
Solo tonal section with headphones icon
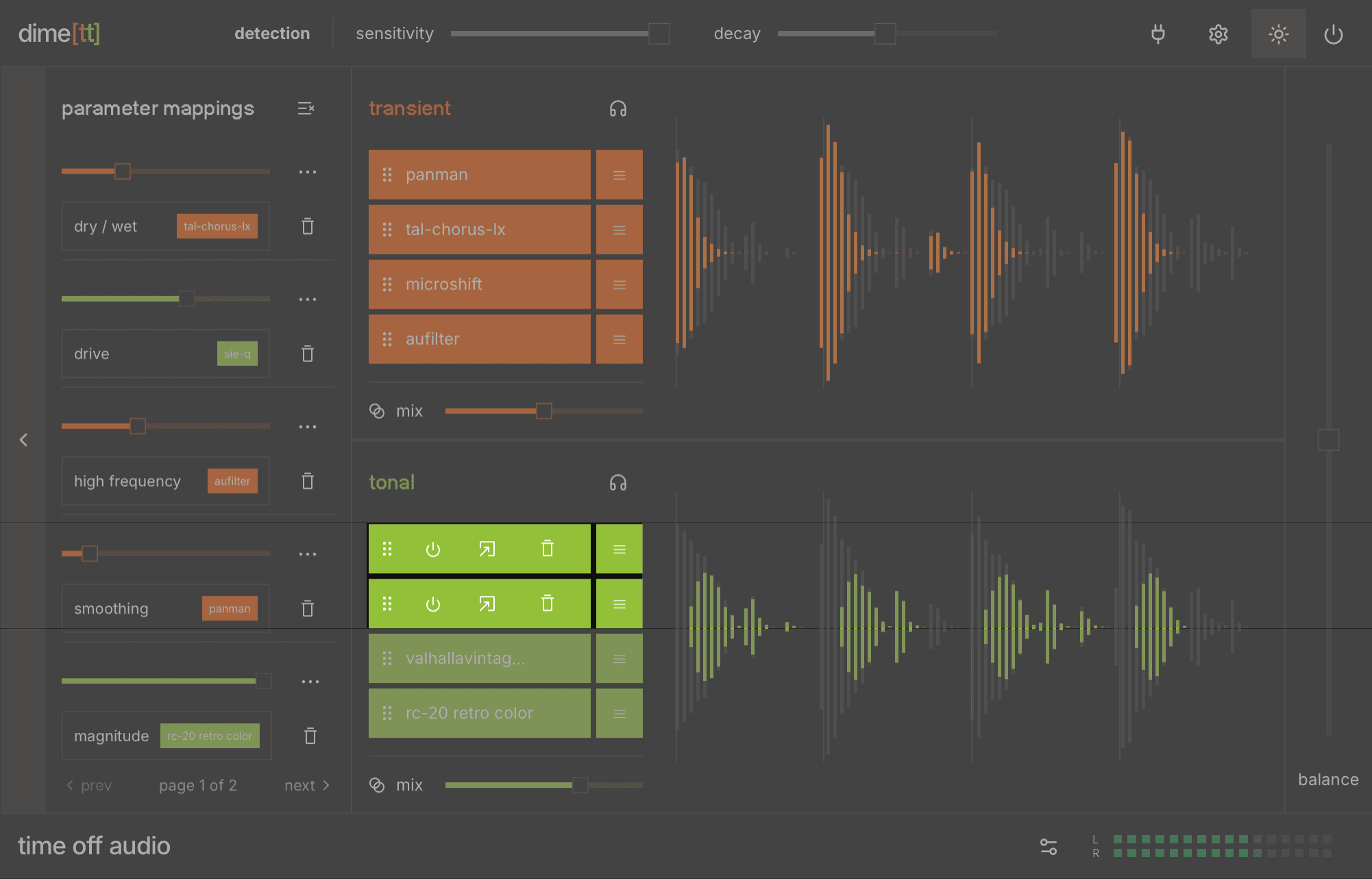[x=617, y=483]
